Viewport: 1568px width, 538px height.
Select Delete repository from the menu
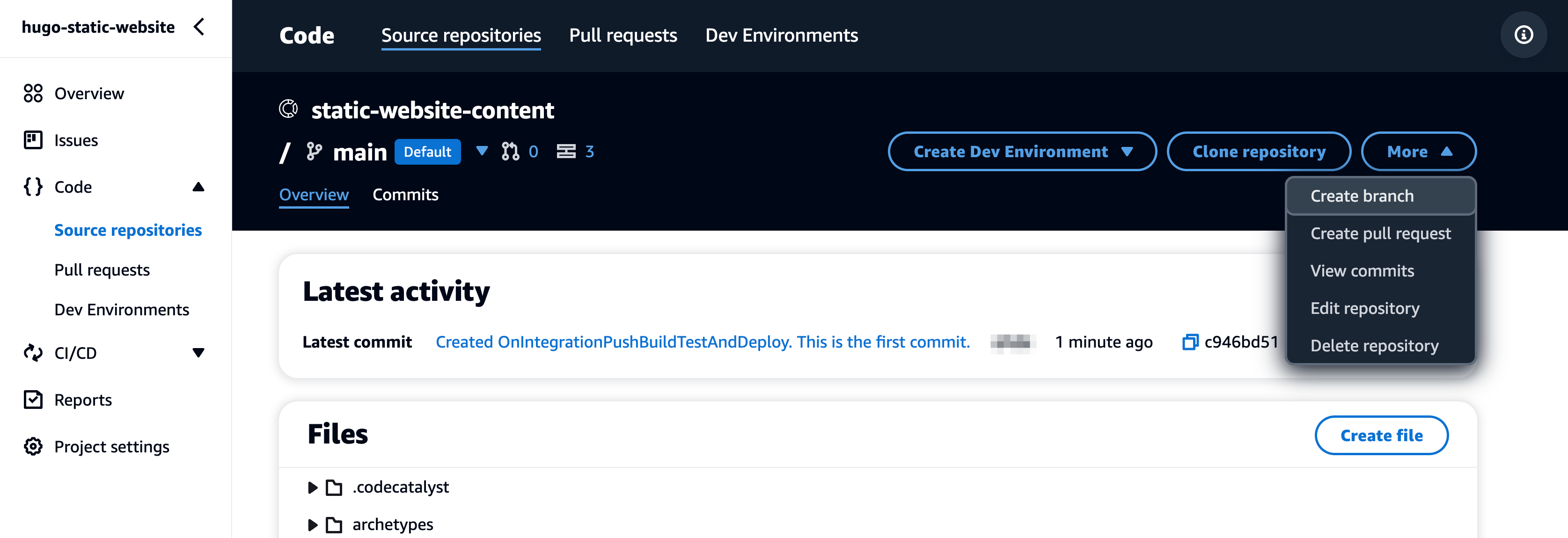coord(1374,345)
